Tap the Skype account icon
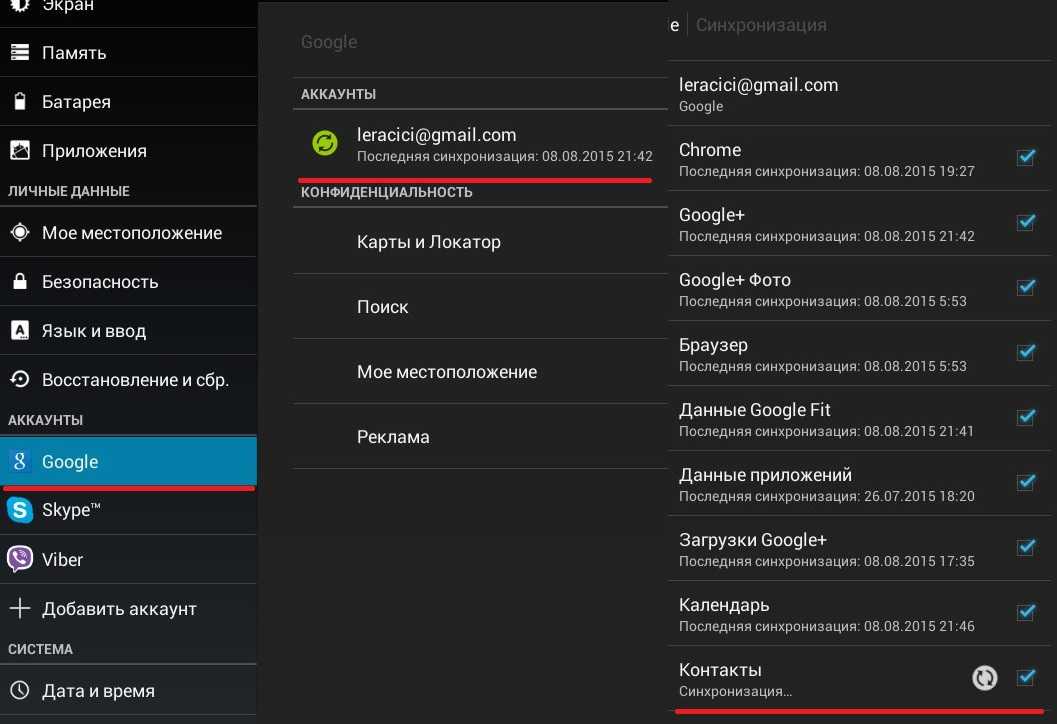This screenshot has height=724, width=1057. [19, 511]
